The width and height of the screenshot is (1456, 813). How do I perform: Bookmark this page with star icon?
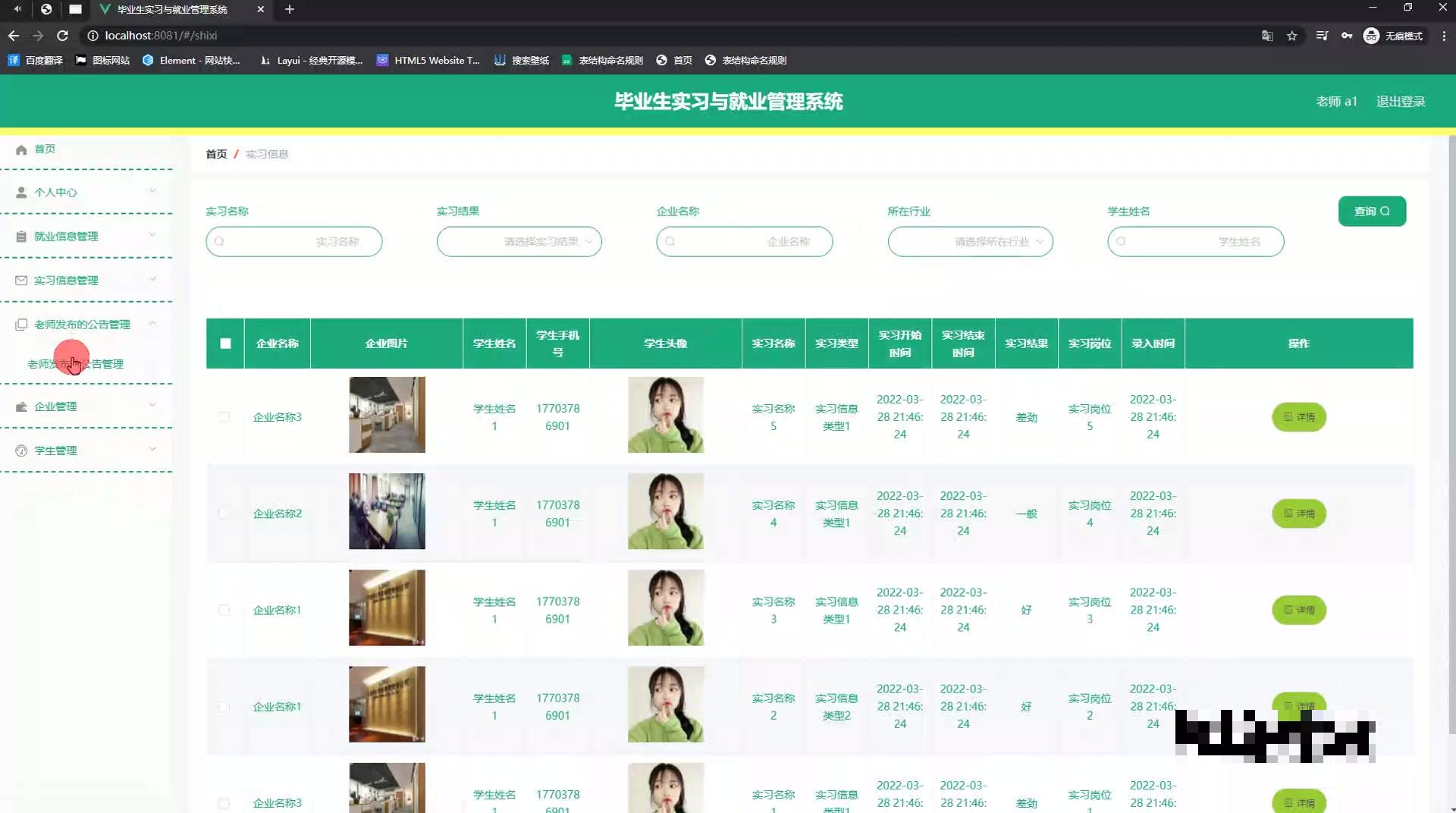1292,36
